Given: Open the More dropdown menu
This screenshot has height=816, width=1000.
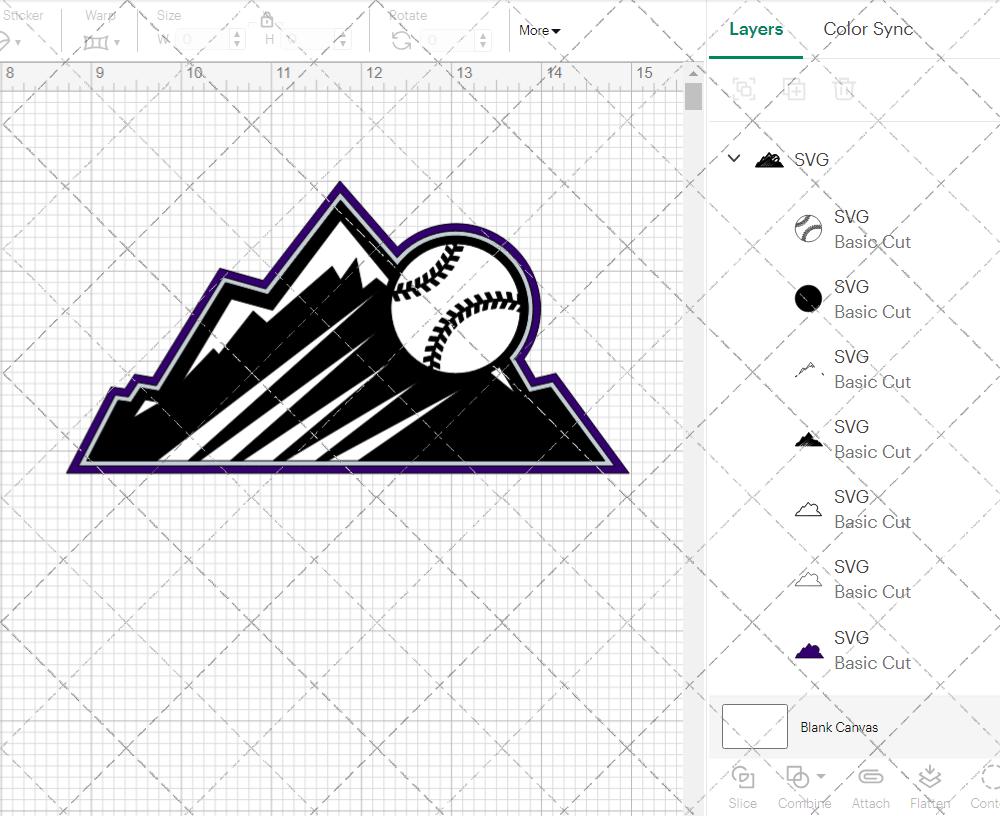Looking at the screenshot, I should click(x=540, y=30).
